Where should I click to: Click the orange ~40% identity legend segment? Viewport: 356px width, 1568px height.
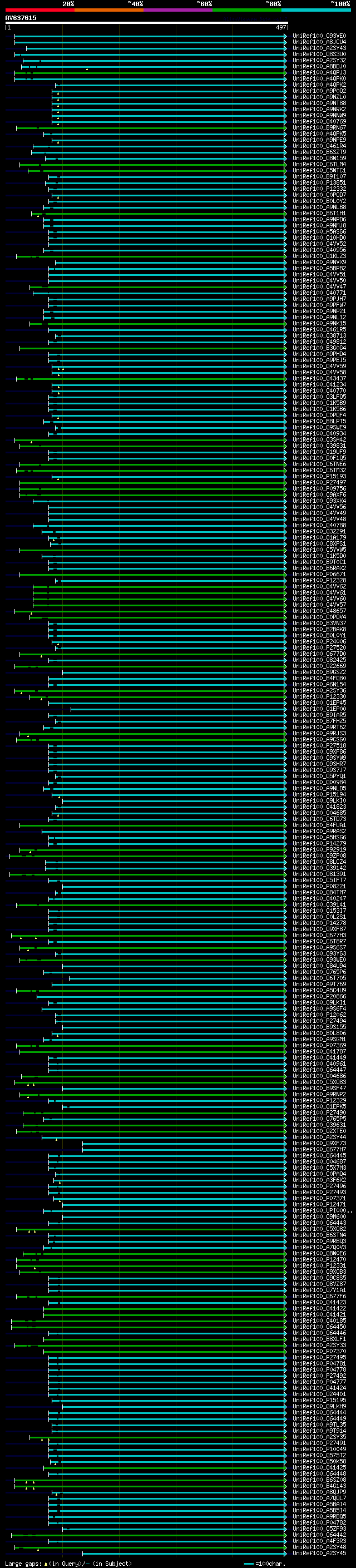pos(109,11)
